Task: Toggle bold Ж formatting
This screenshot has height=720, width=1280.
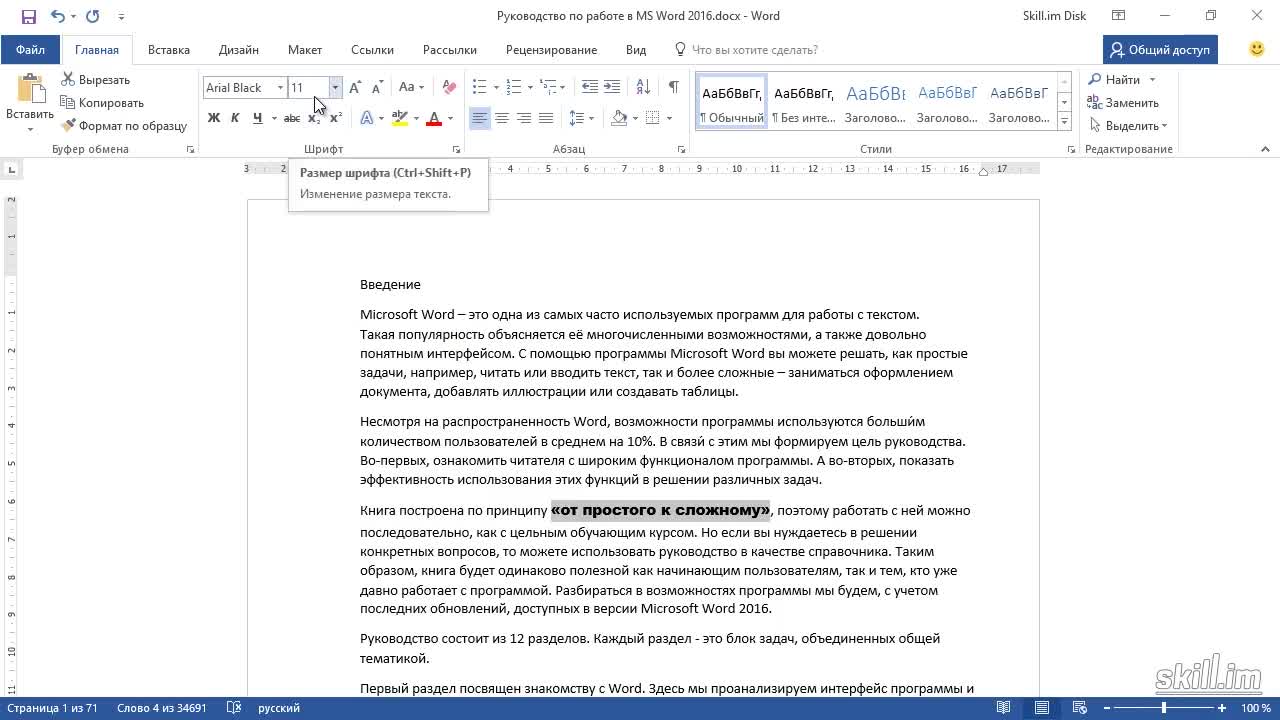Action: [213, 118]
